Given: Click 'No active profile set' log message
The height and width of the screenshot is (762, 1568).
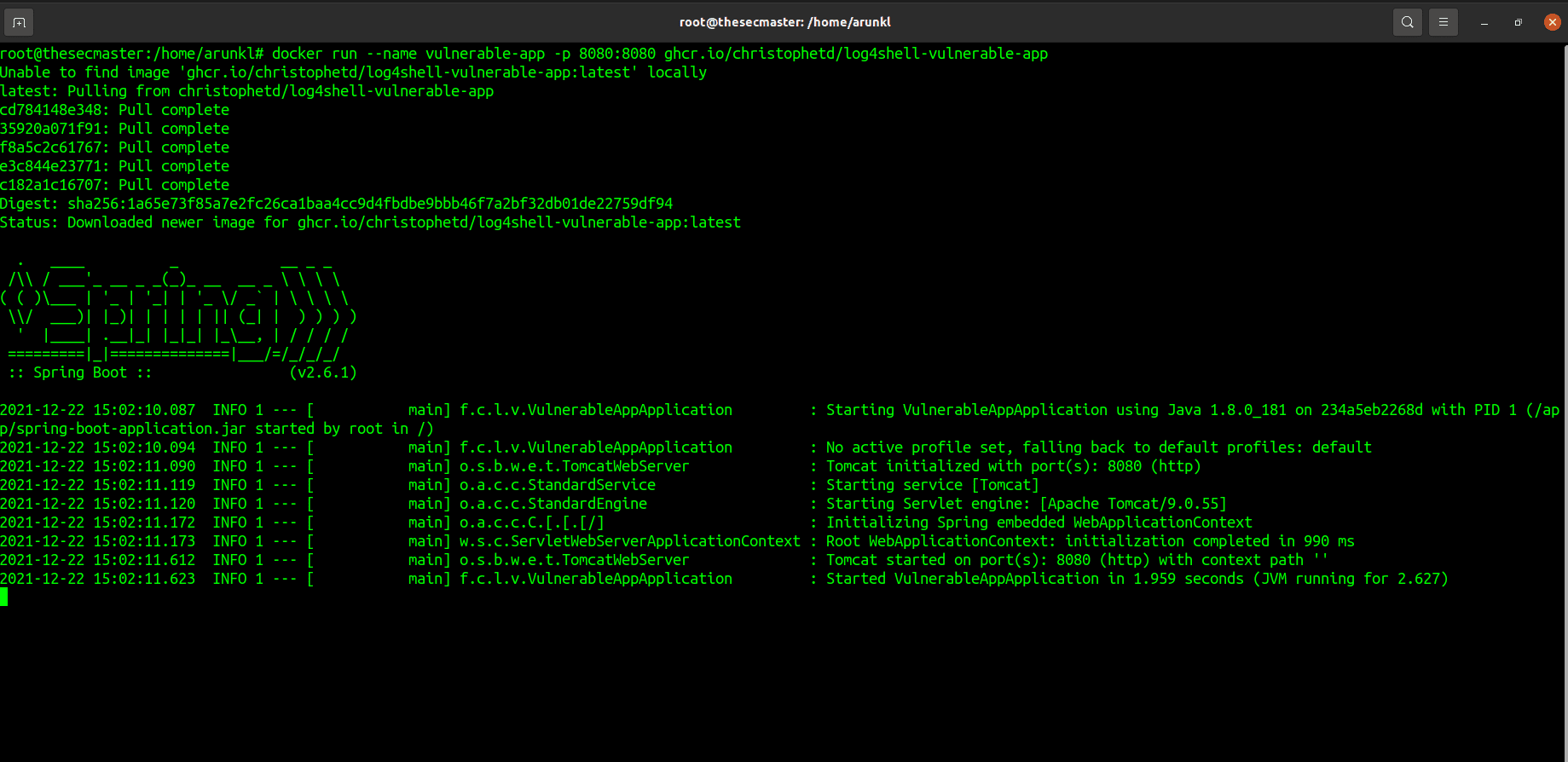Looking at the screenshot, I should [1098, 447].
